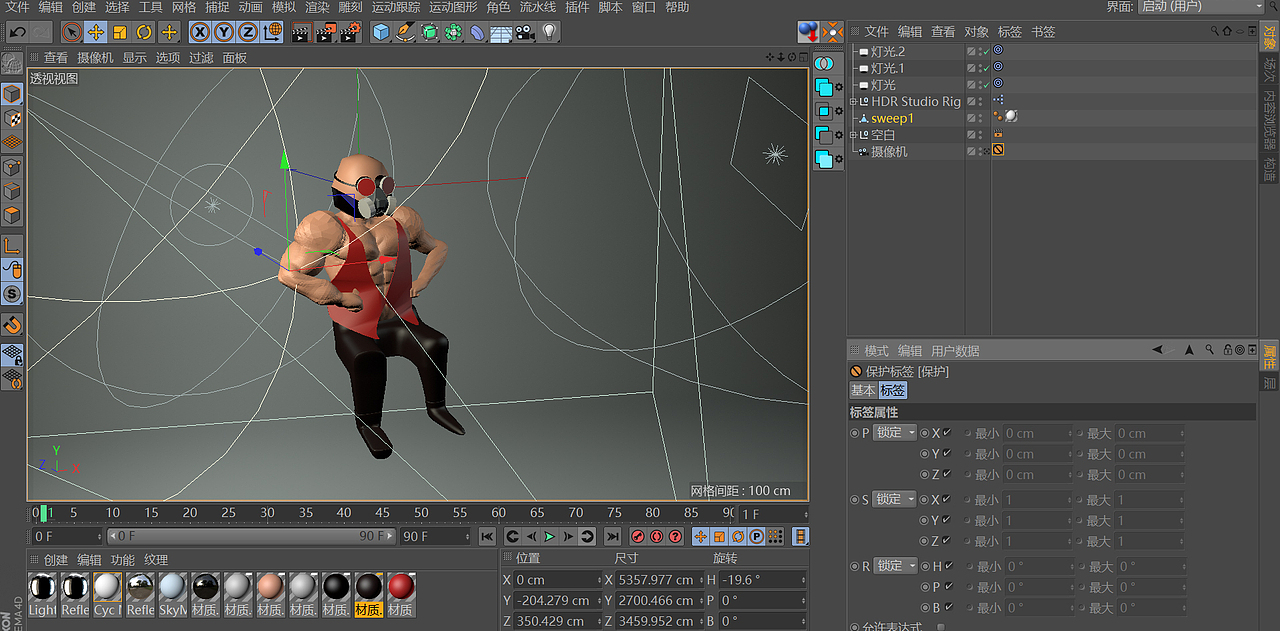Select the 灯光.2 object
Viewport: 1280px width, 631px height.
click(888, 51)
